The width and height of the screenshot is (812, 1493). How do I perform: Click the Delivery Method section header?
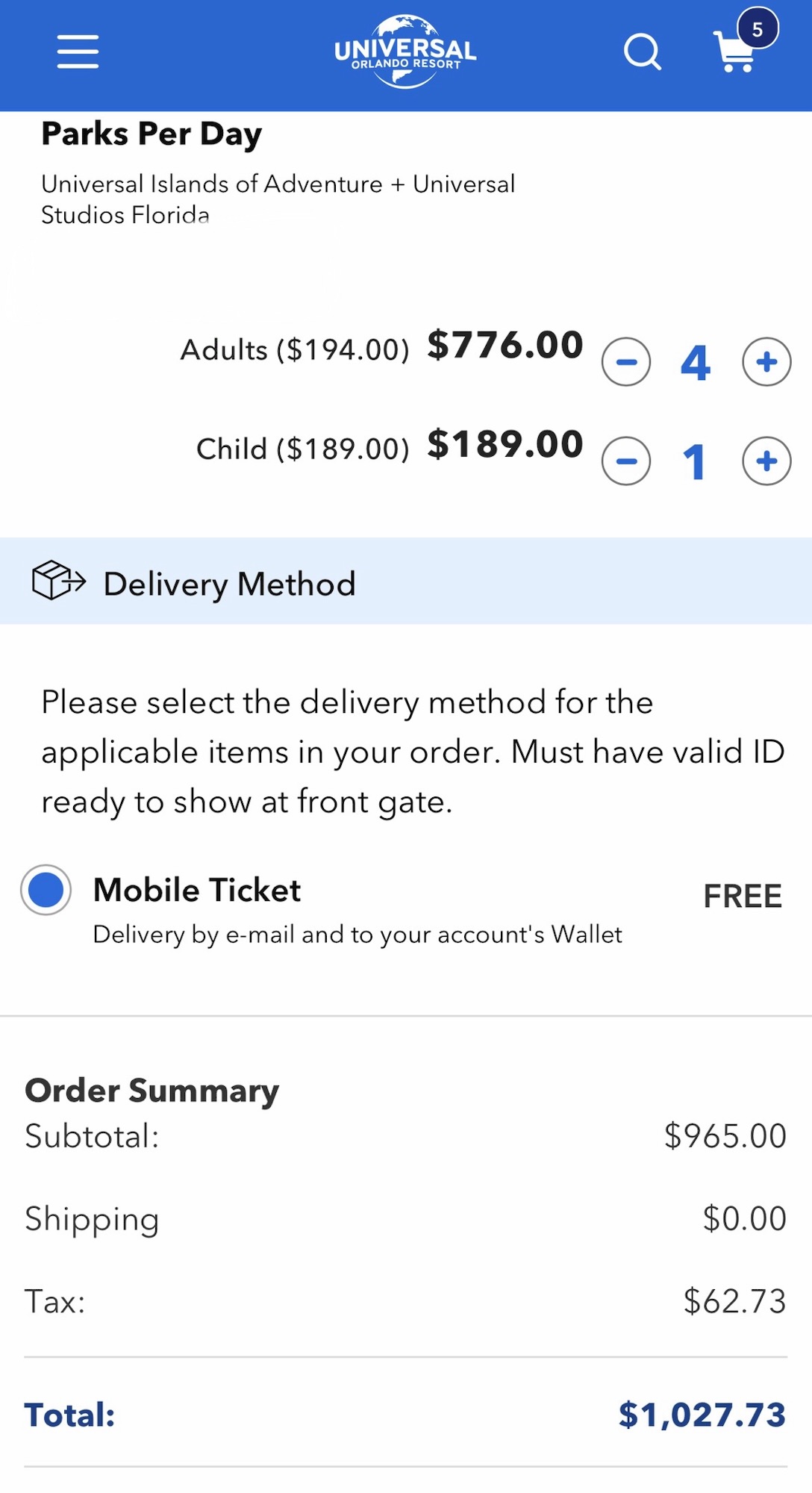coord(229,584)
